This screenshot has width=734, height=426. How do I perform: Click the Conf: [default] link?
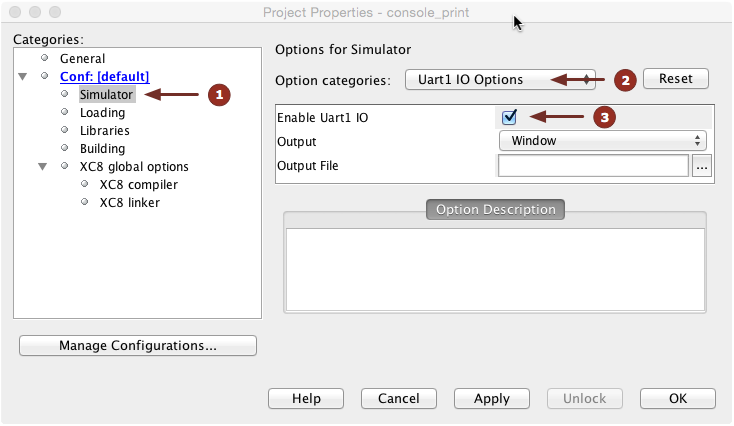point(104,77)
